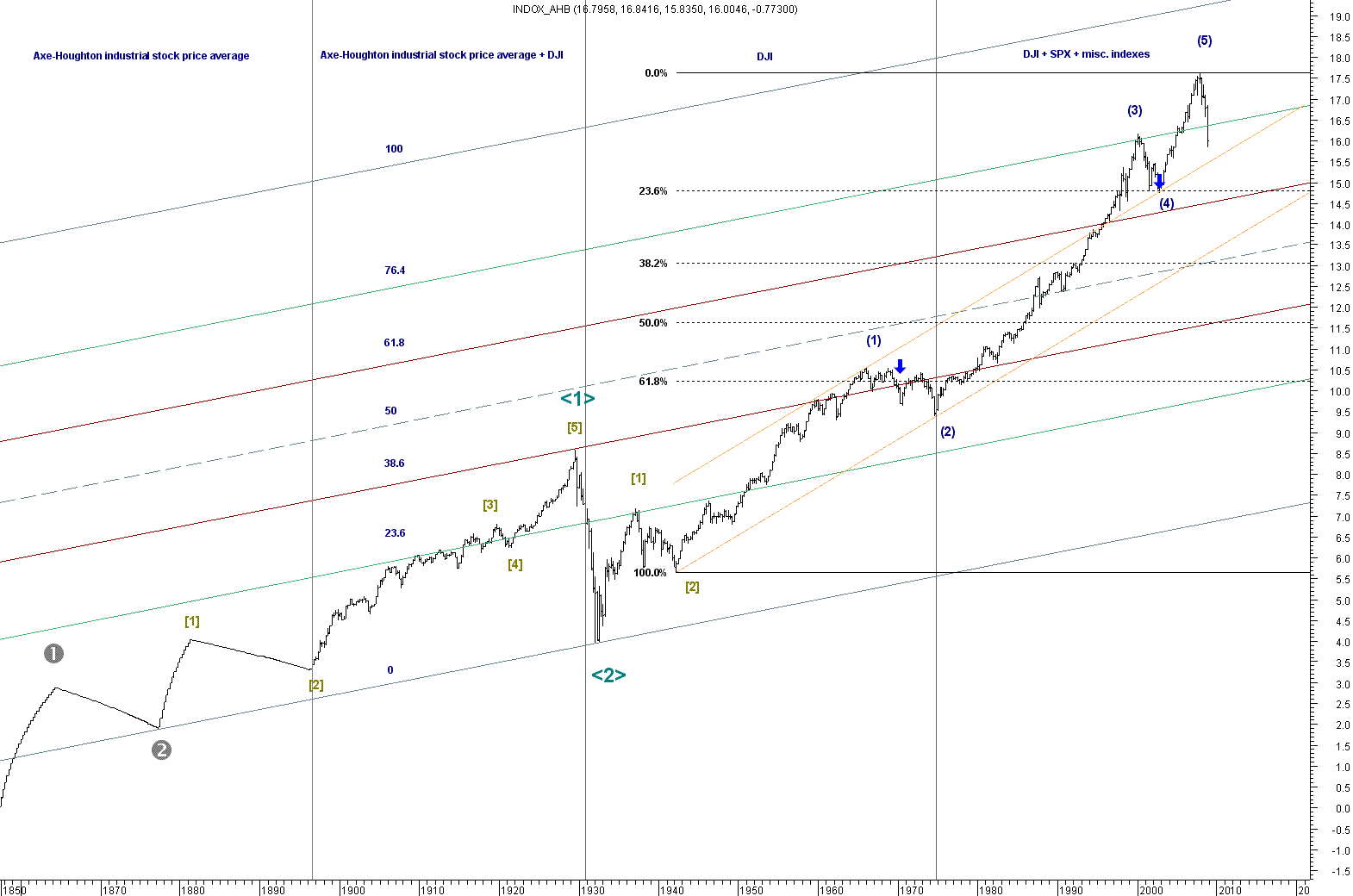Screen dimensions: 1353x896
Task: Click the olive [4] wave label
Action: [514, 564]
